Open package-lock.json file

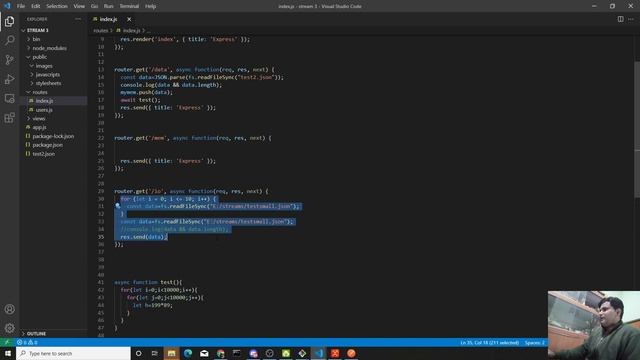coord(53,136)
